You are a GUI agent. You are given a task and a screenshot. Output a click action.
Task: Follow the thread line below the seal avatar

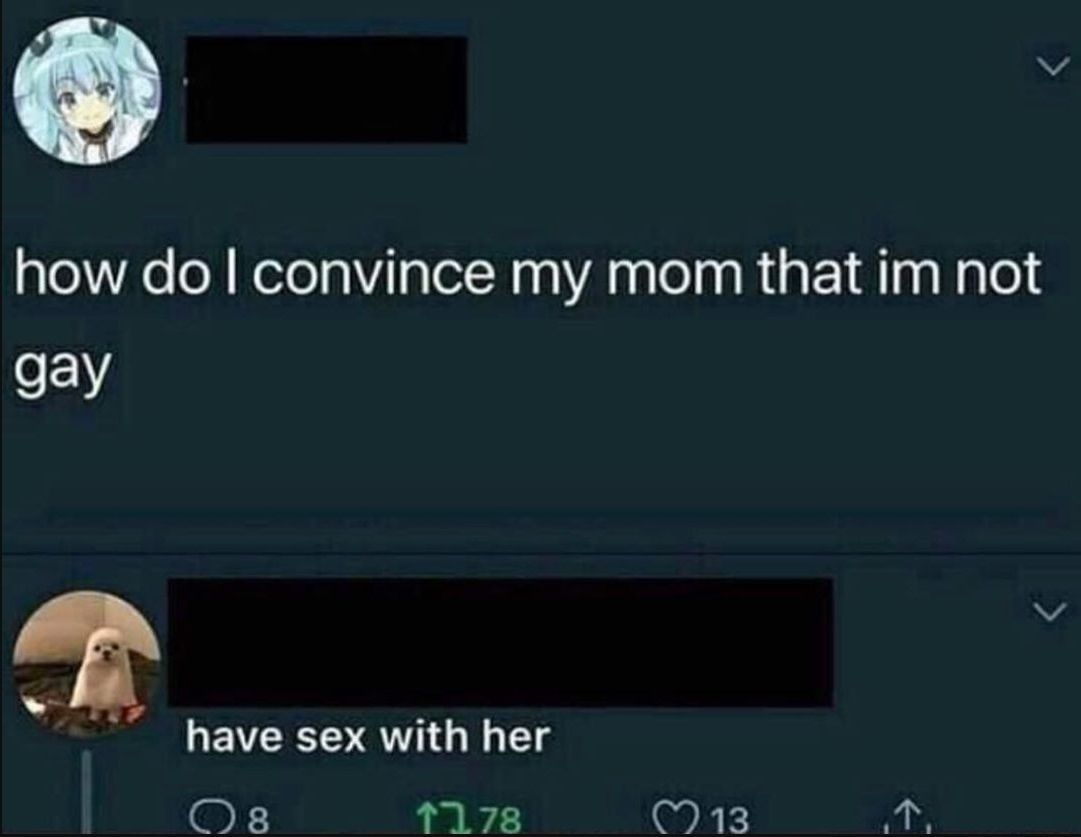point(87,793)
